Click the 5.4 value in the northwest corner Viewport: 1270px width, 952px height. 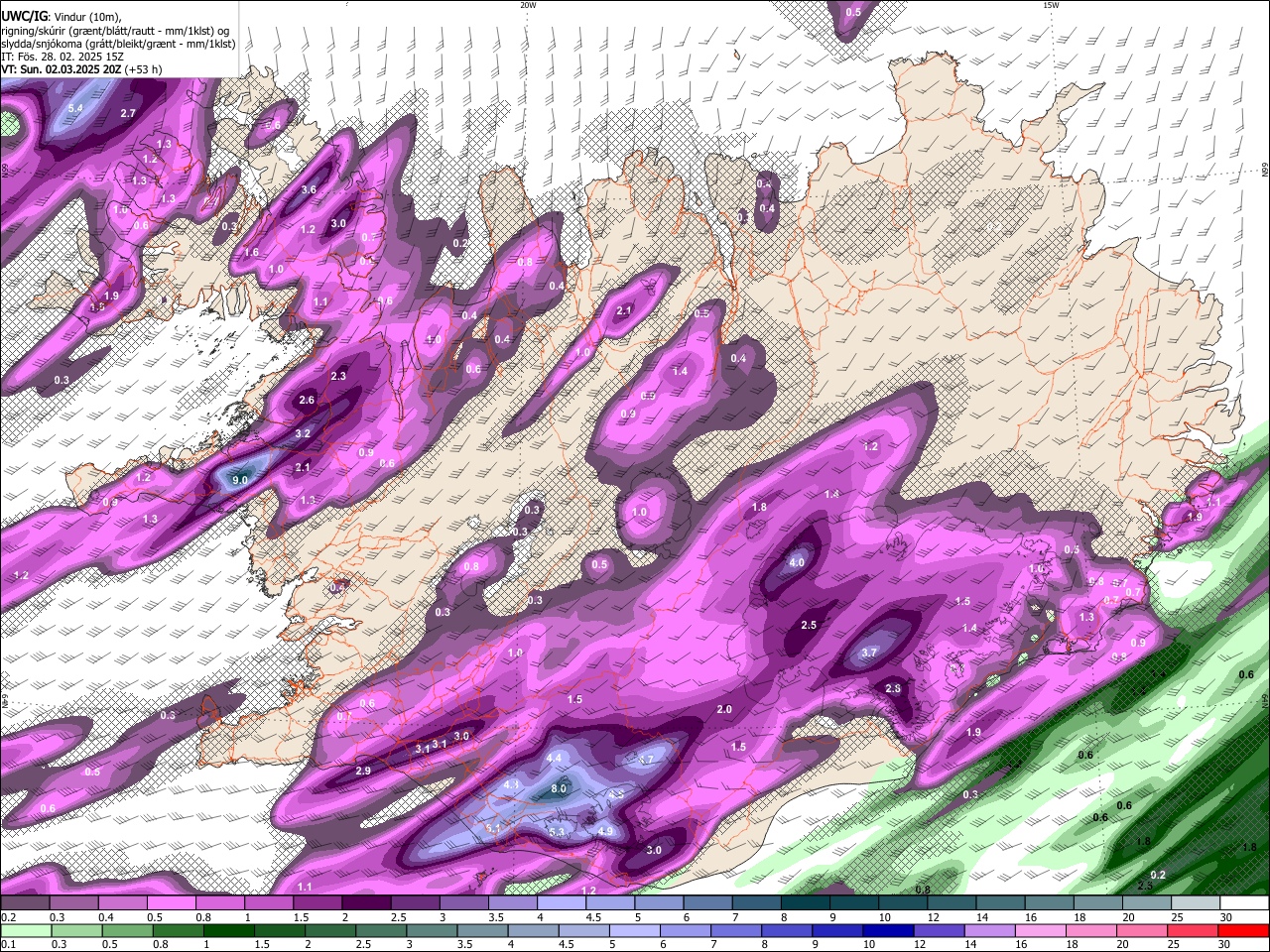pyautogui.click(x=76, y=108)
